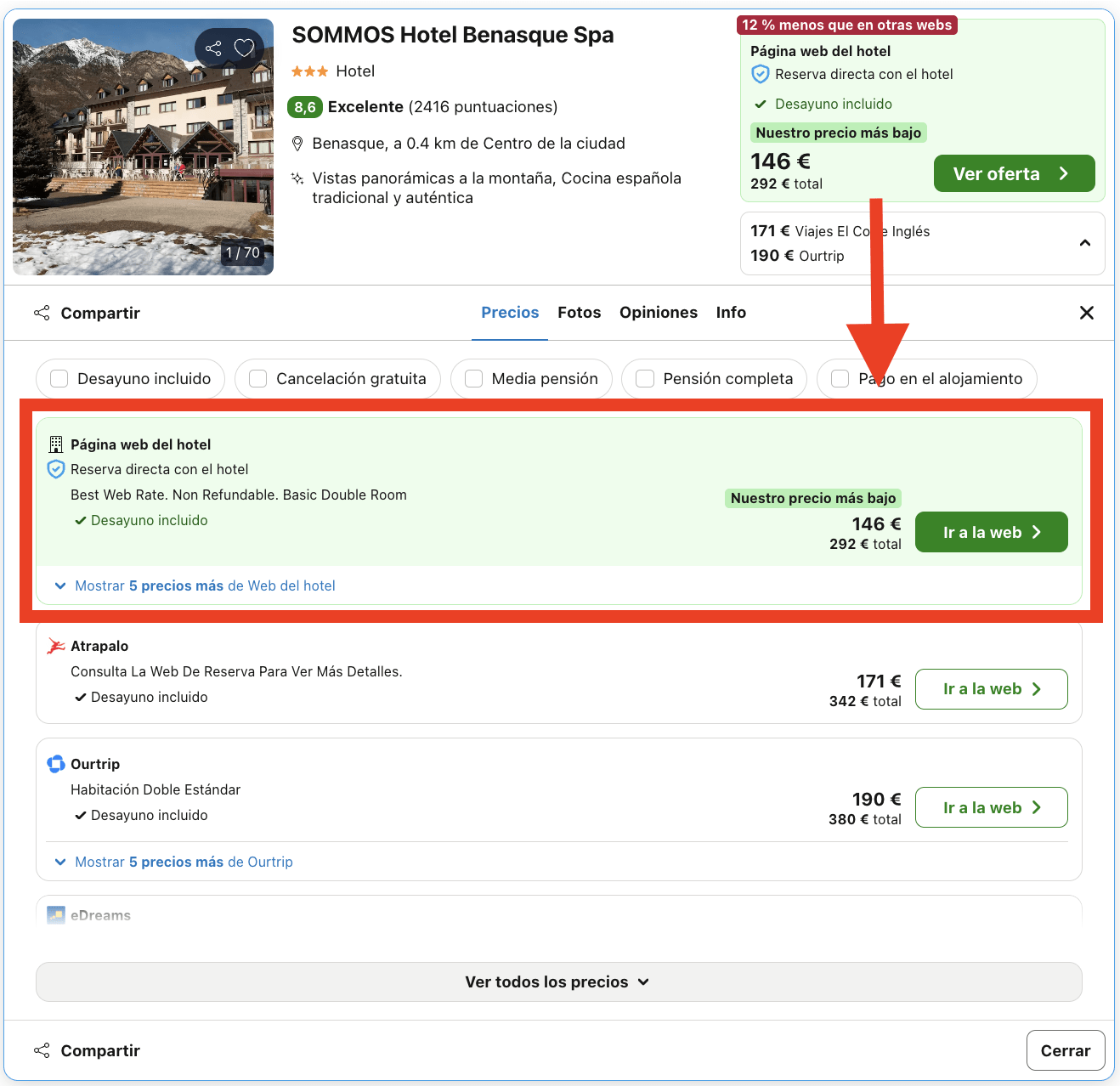Image resolution: width=1120 pixels, height=1086 pixels.
Task: Toggle the Pensión completa filter
Action: pos(645,378)
